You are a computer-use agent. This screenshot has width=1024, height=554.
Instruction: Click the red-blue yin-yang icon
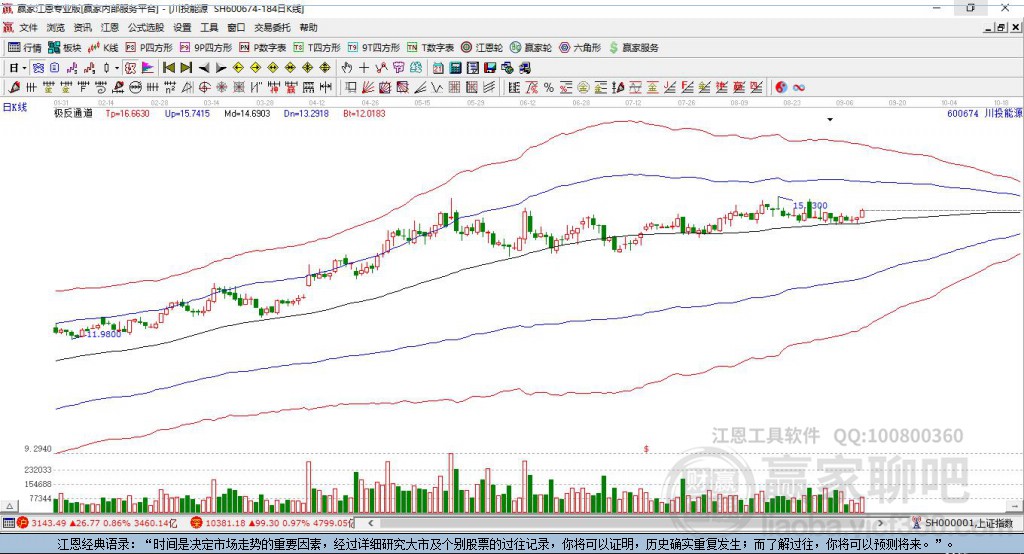pyautogui.click(x=781, y=87)
